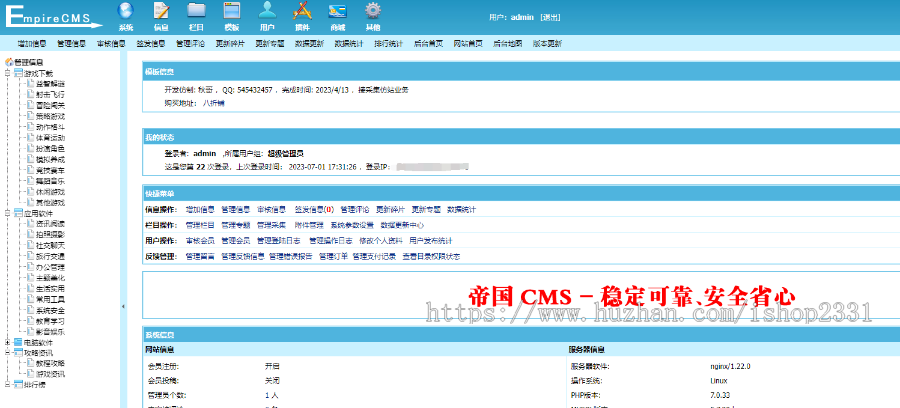Open 管理会员 in the quick menu
Screen dimensions: 900x408
[235, 241]
